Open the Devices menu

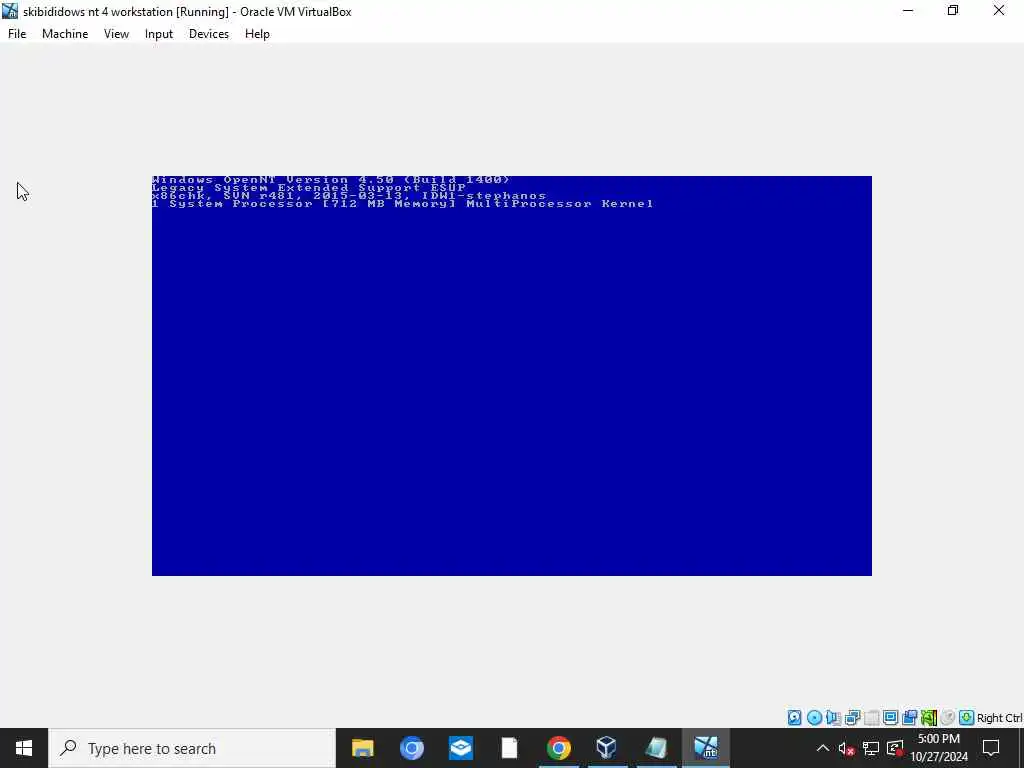(209, 34)
